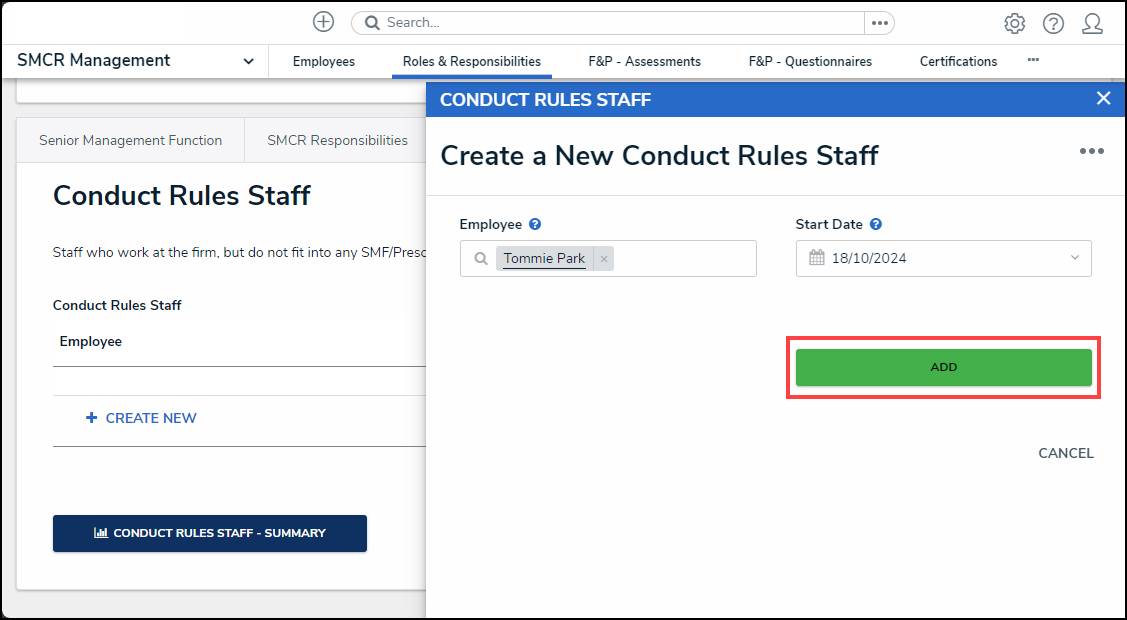Click the plus quick-add icon in top bar

click(x=323, y=22)
